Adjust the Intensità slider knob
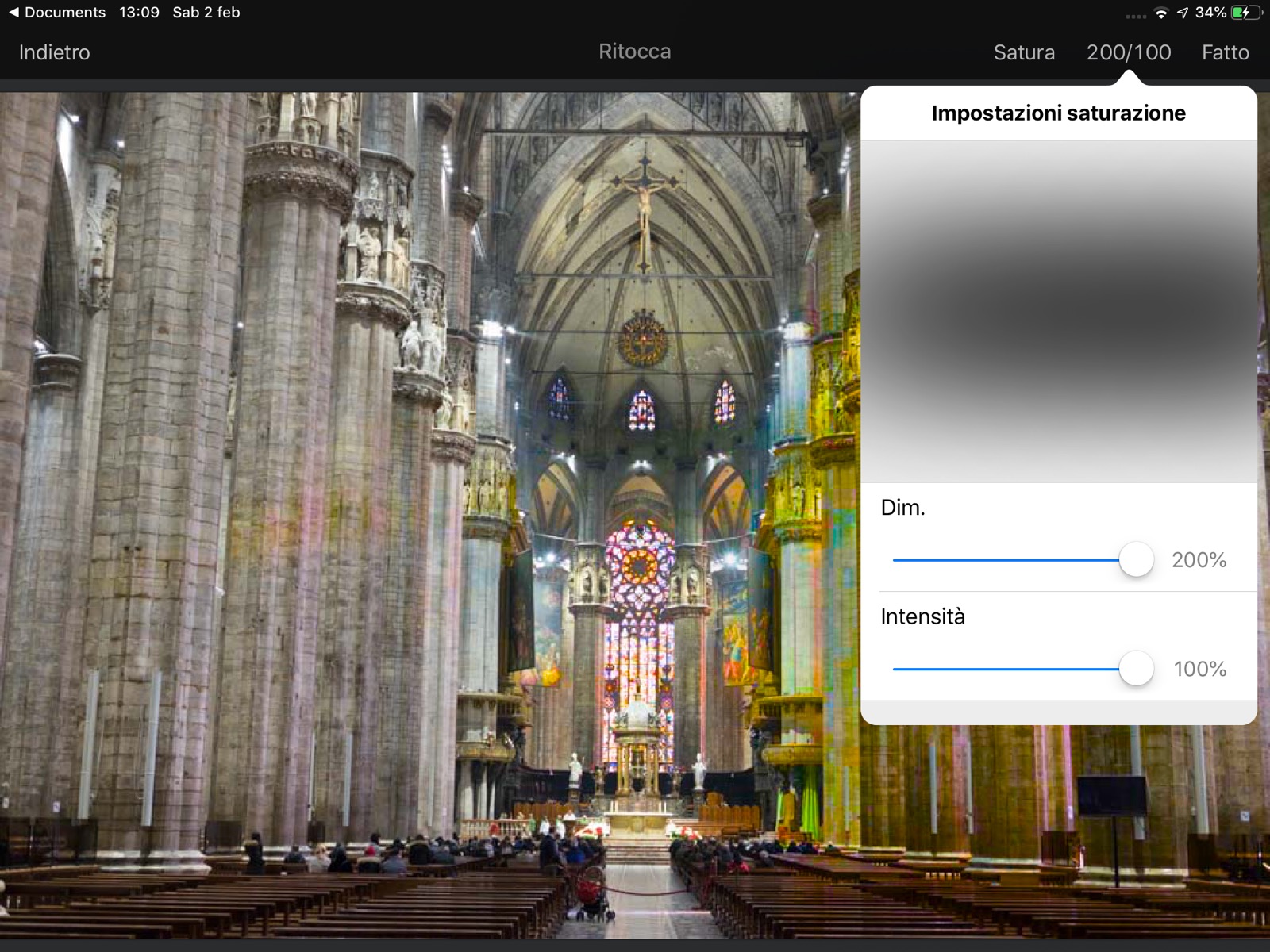Screen dimensions: 1270x952 [1136, 669]
